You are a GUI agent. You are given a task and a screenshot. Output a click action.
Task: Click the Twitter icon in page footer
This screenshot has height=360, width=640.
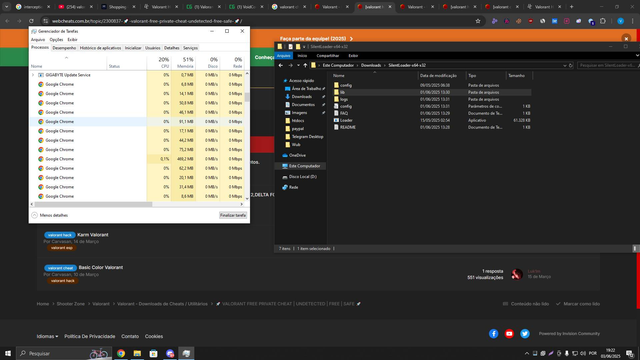[525, 334]
